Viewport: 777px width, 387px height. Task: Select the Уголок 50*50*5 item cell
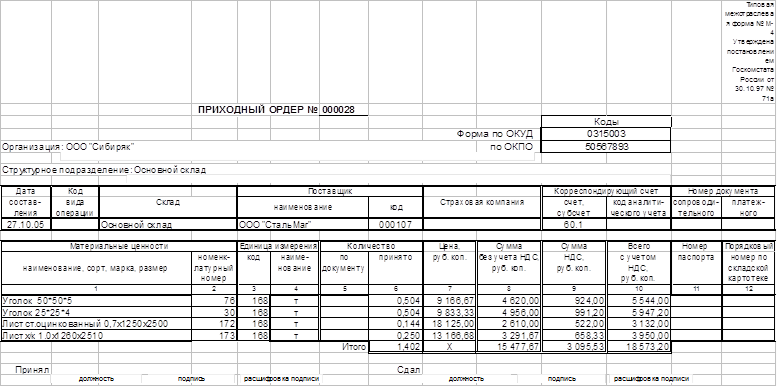96,300
